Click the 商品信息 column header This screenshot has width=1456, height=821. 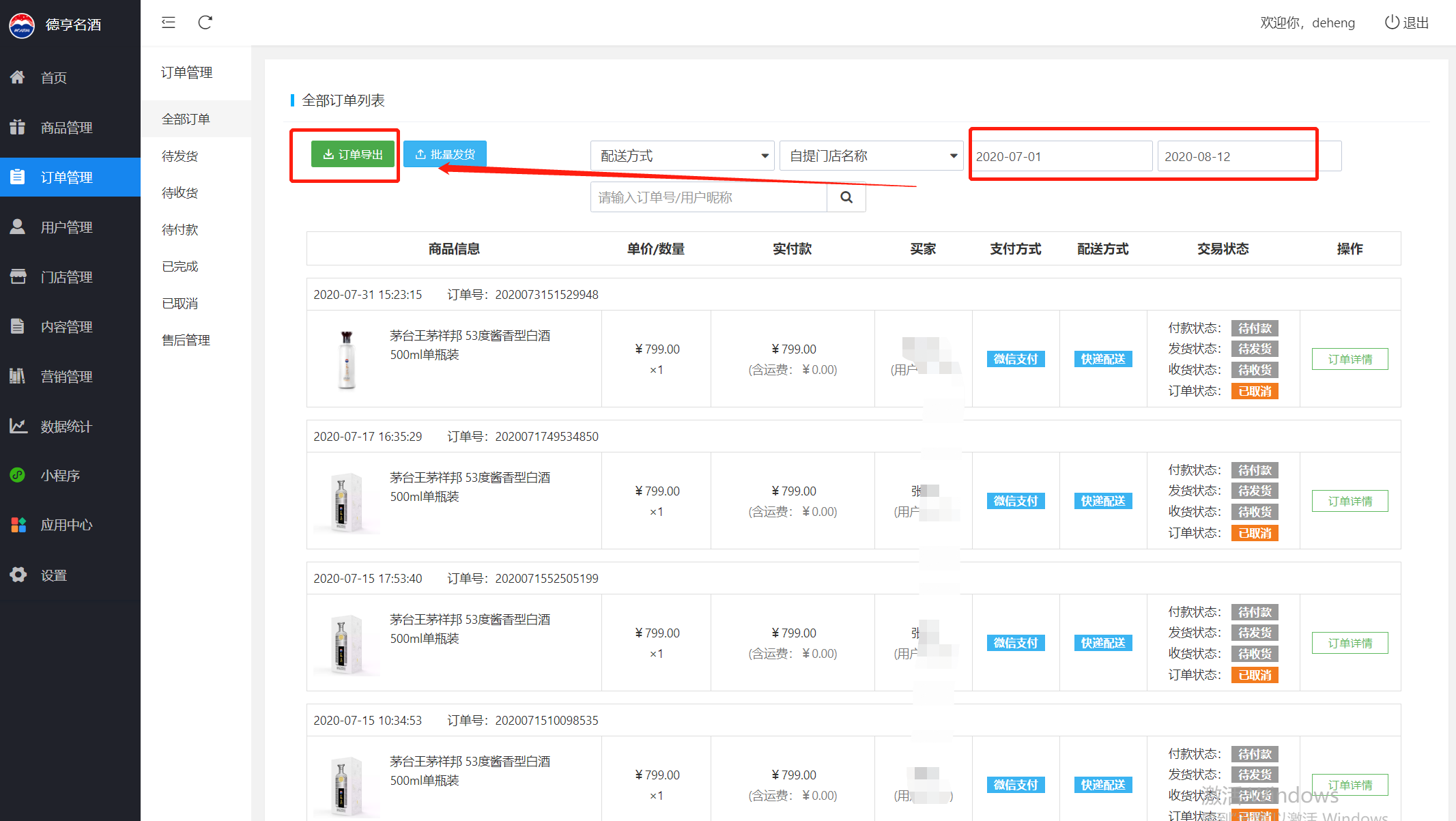[454, 249]
